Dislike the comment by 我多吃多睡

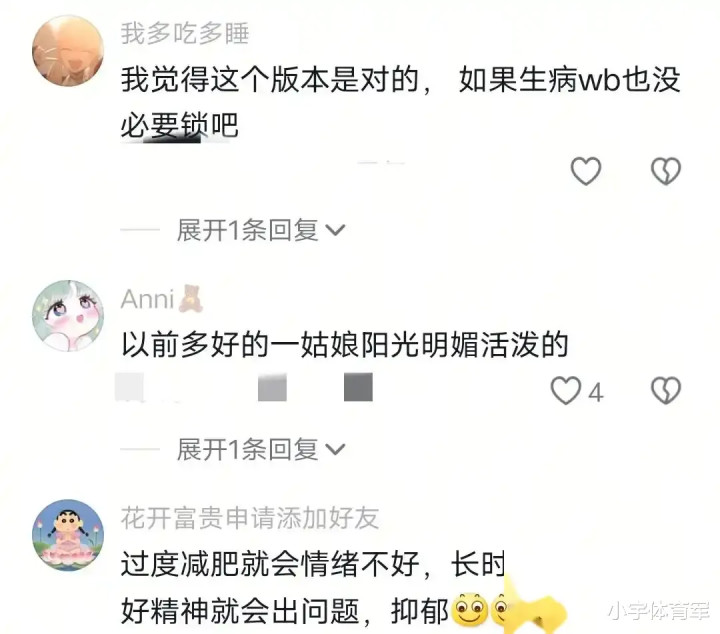[x=666, y=171]
